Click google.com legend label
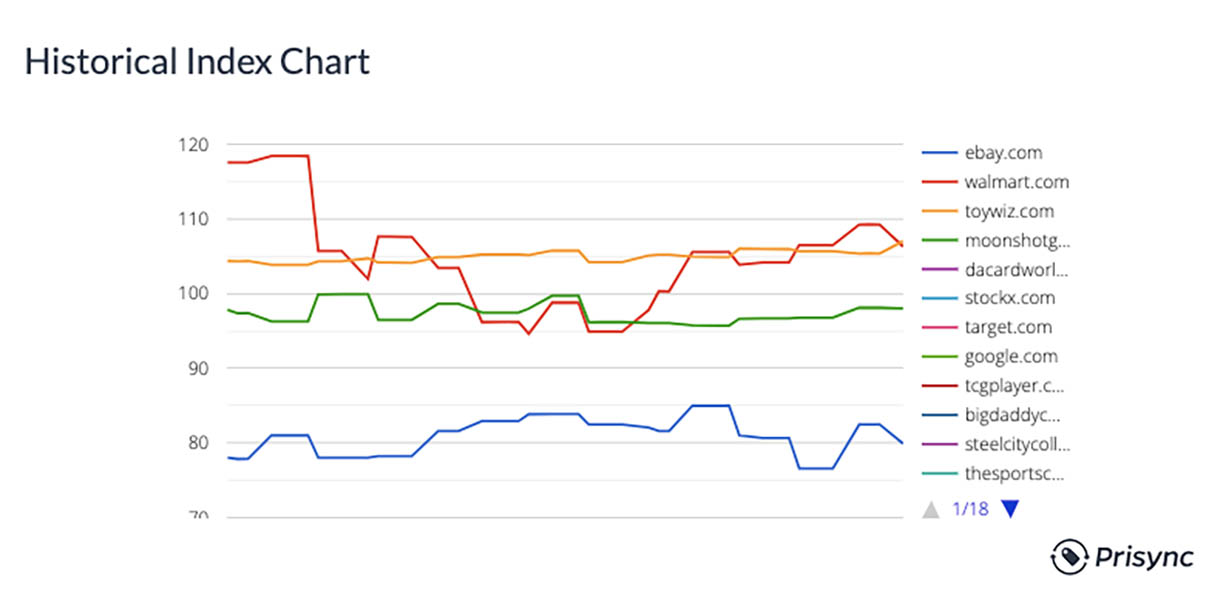1206x591 pixels. [x=1010, y=356]
